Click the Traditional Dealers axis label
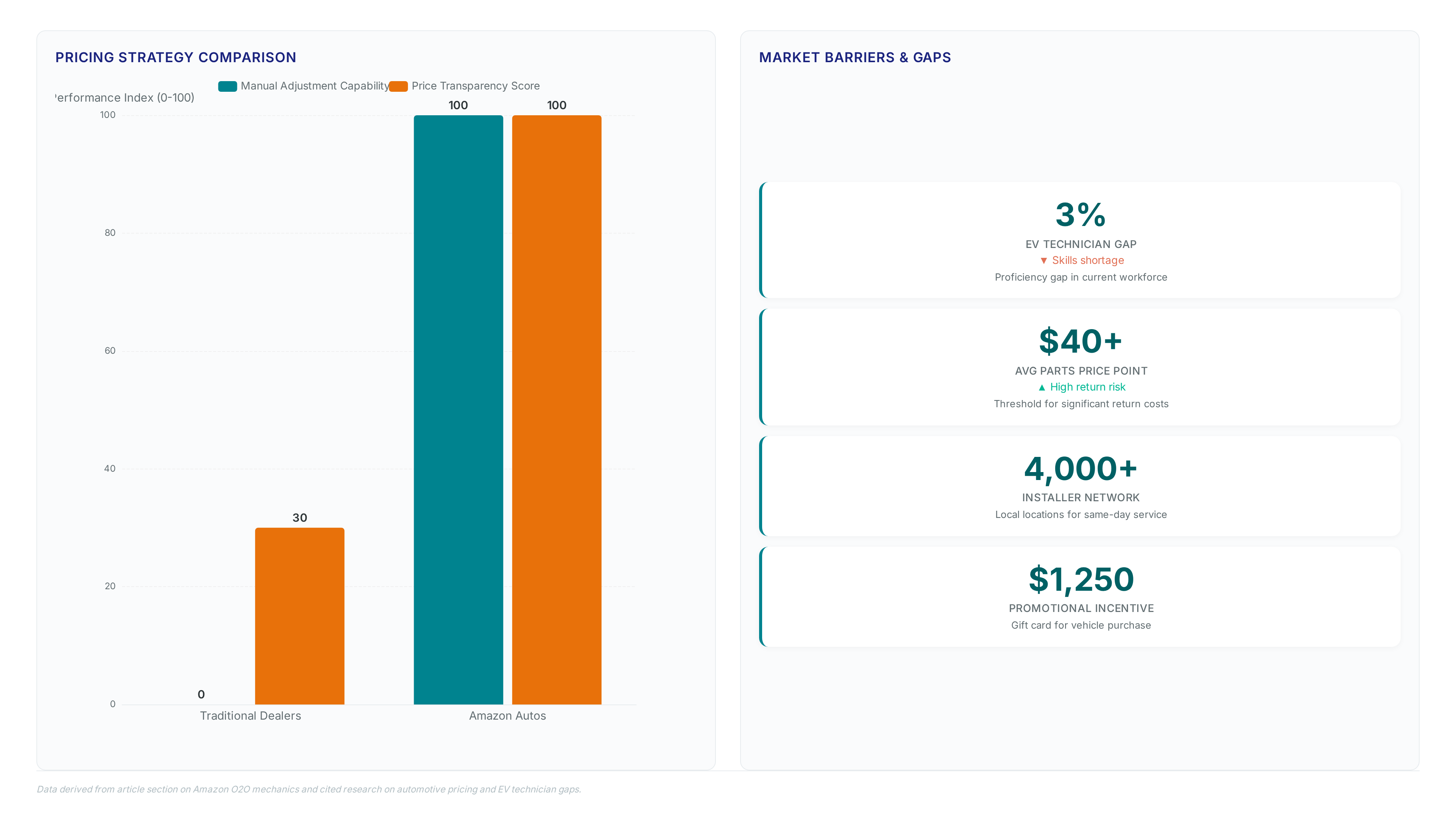Screen dimensions: 1456x819 250,715
